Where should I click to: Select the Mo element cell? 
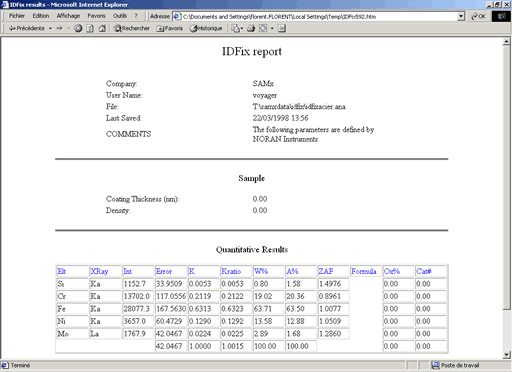tap(72, 333)
